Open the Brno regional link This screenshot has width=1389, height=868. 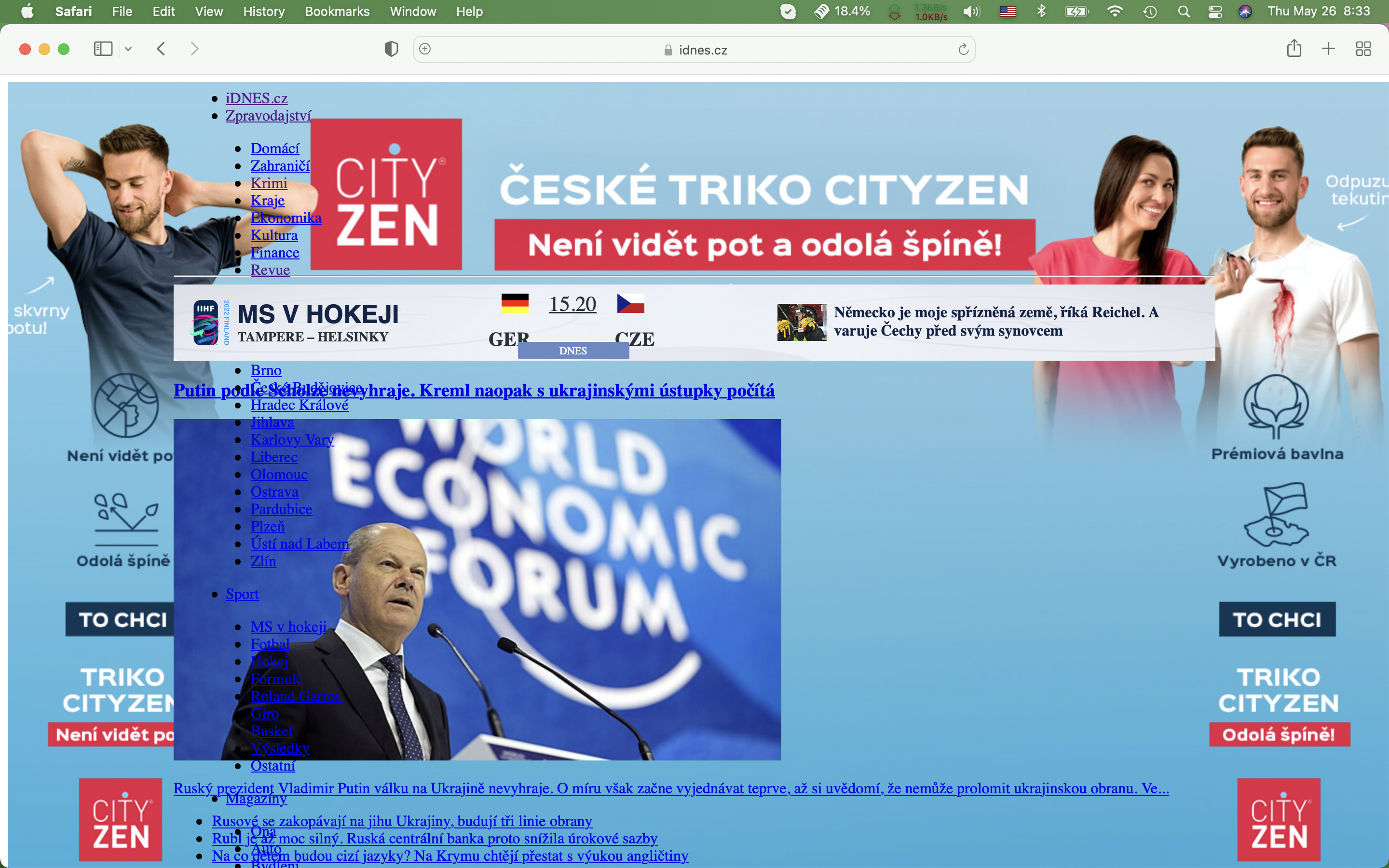(x=266, y=370)
